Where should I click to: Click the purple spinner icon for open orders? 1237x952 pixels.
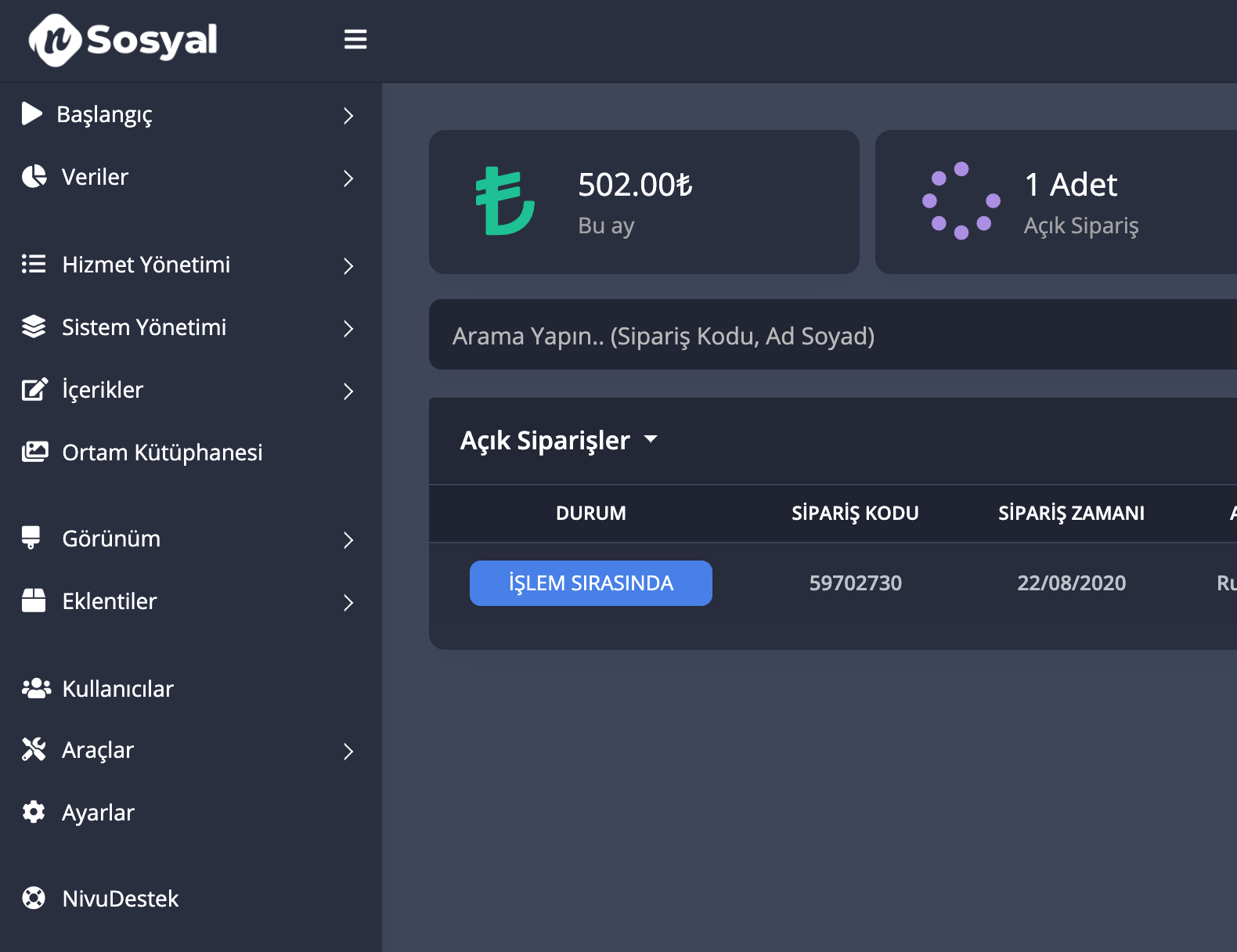click(x=961, y=200)
